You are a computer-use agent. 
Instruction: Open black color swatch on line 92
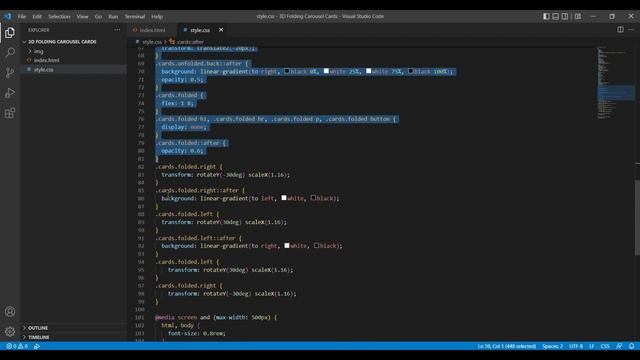(x=316, y=246)
